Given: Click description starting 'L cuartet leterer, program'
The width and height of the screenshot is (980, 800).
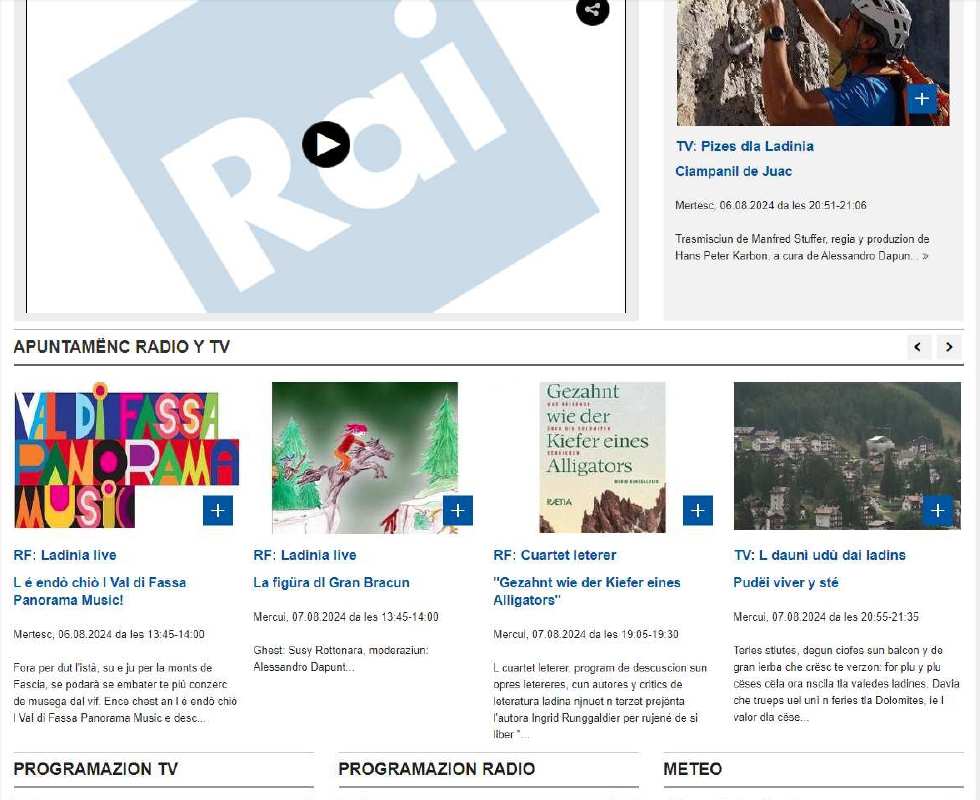Looking at the screenshot, I should 600,701.
